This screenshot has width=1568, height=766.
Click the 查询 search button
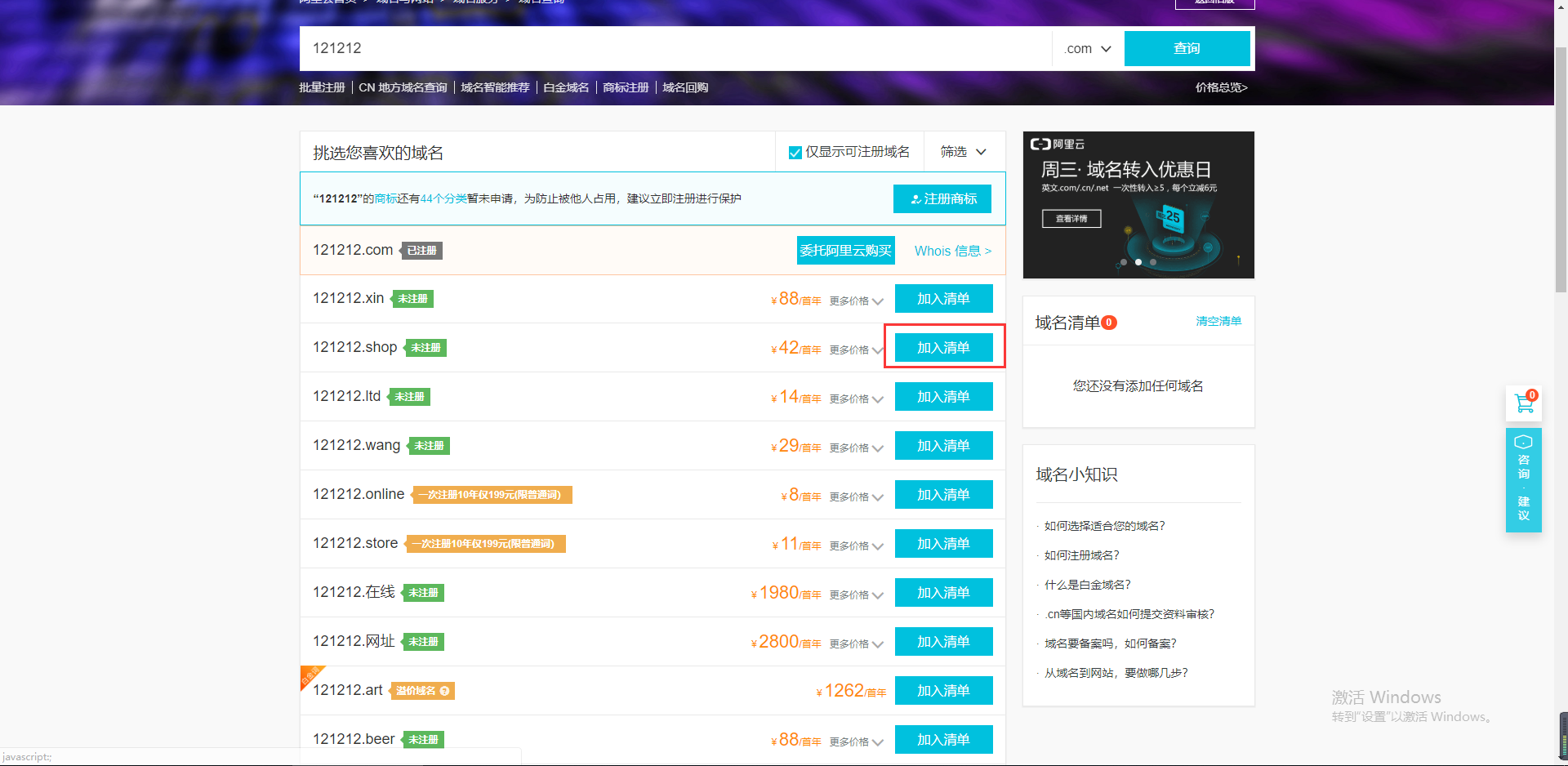(x=1187, y=49)
